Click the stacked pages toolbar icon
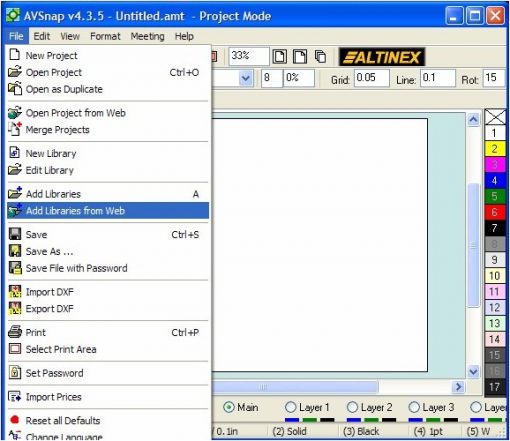The width and height of the screenshot is (510, 441). coord(320,57)
